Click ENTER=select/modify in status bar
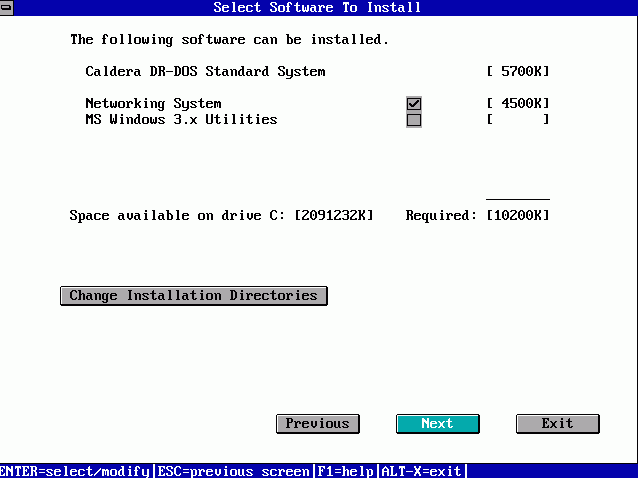The width and height of the screenshot is (638, 478). pos(75,471)
